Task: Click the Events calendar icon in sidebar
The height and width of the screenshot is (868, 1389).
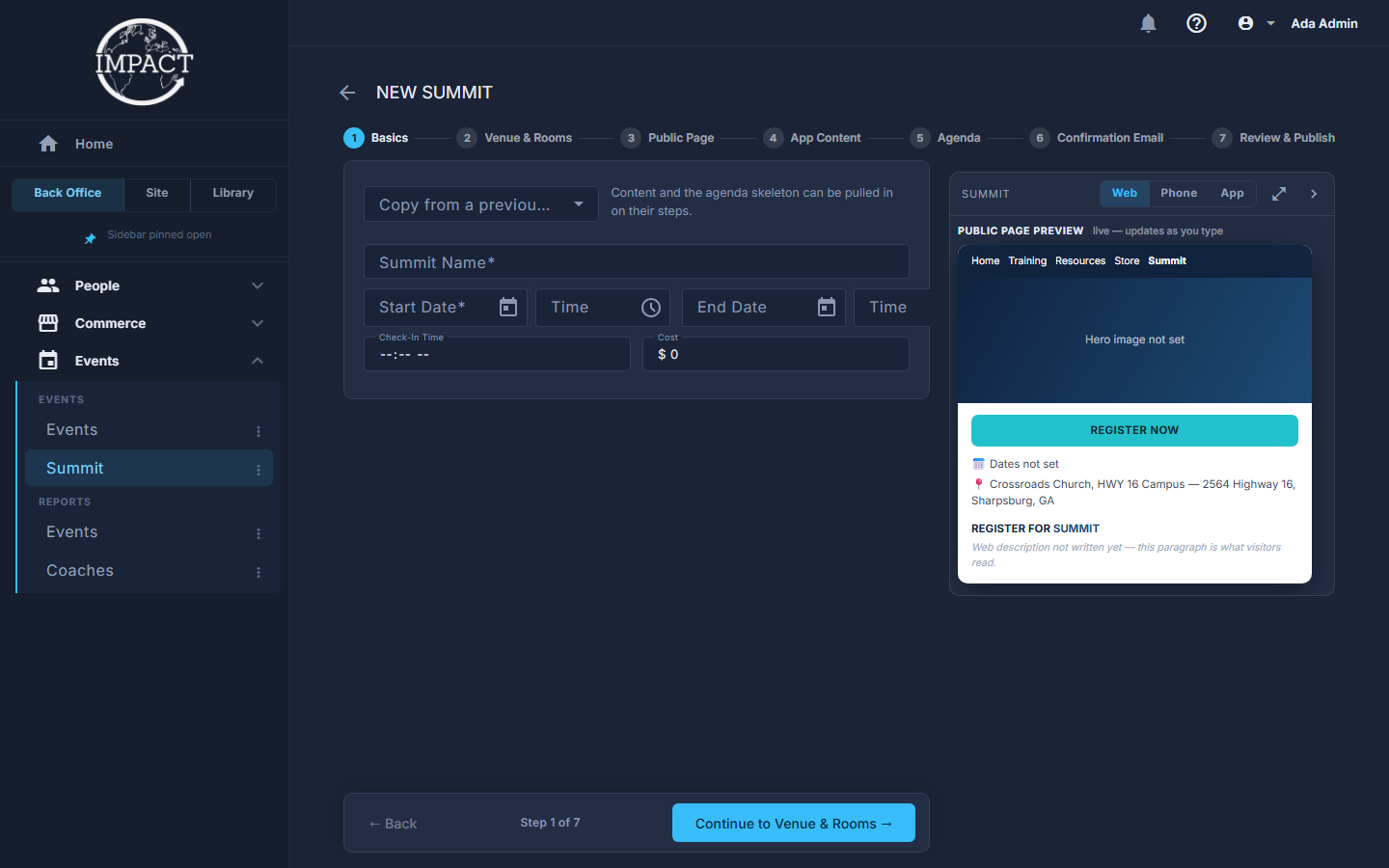Action: 48,361
